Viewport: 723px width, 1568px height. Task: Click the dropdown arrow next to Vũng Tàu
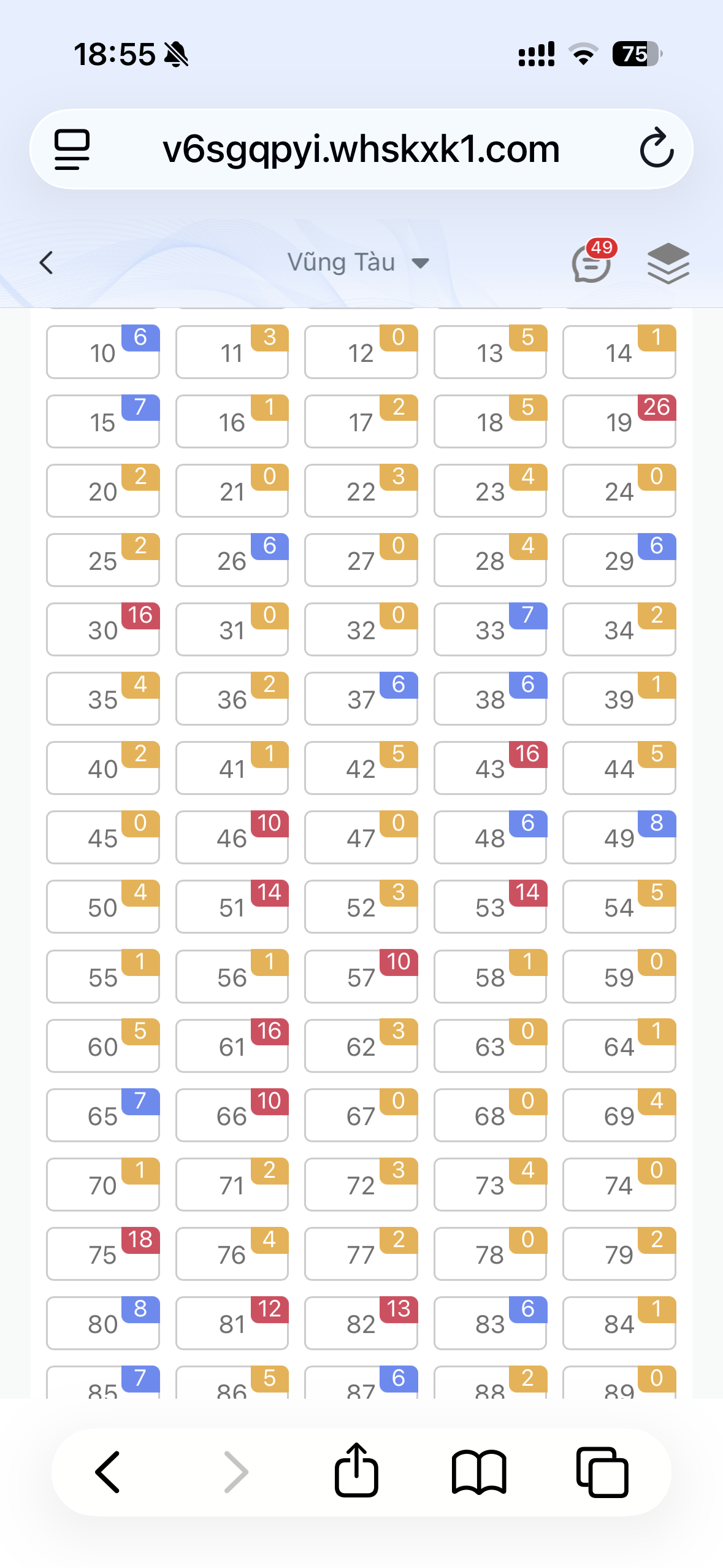(x=420, y=264)
